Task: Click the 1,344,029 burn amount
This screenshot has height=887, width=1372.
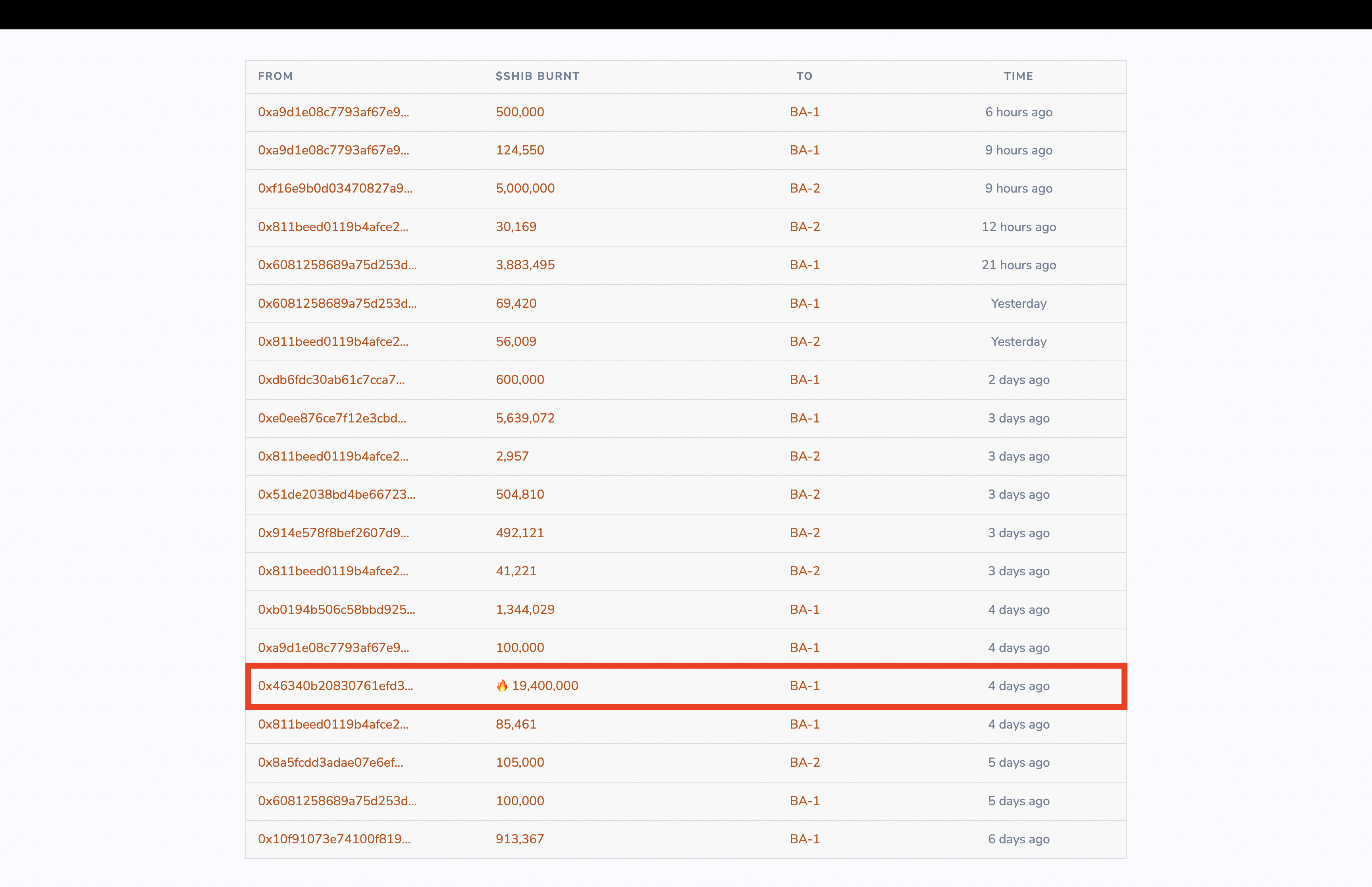Action: coord(524,609)
